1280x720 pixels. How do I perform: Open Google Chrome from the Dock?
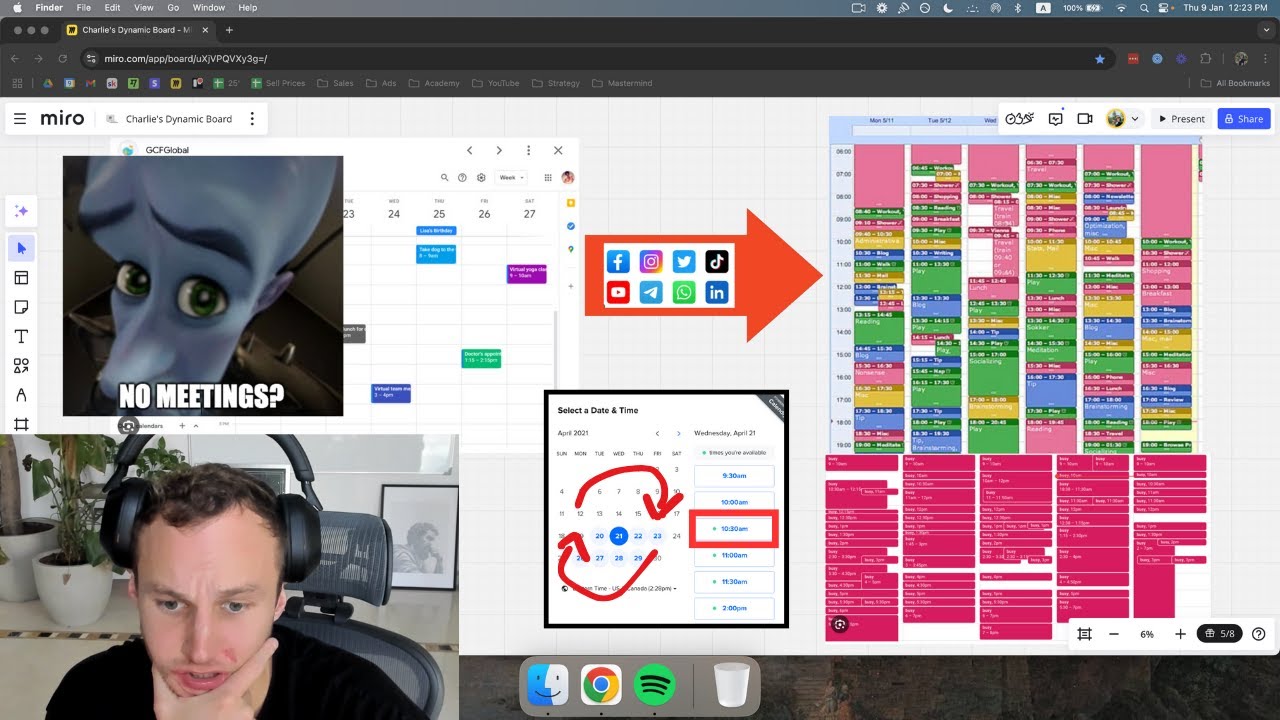[x=600, y=685]
